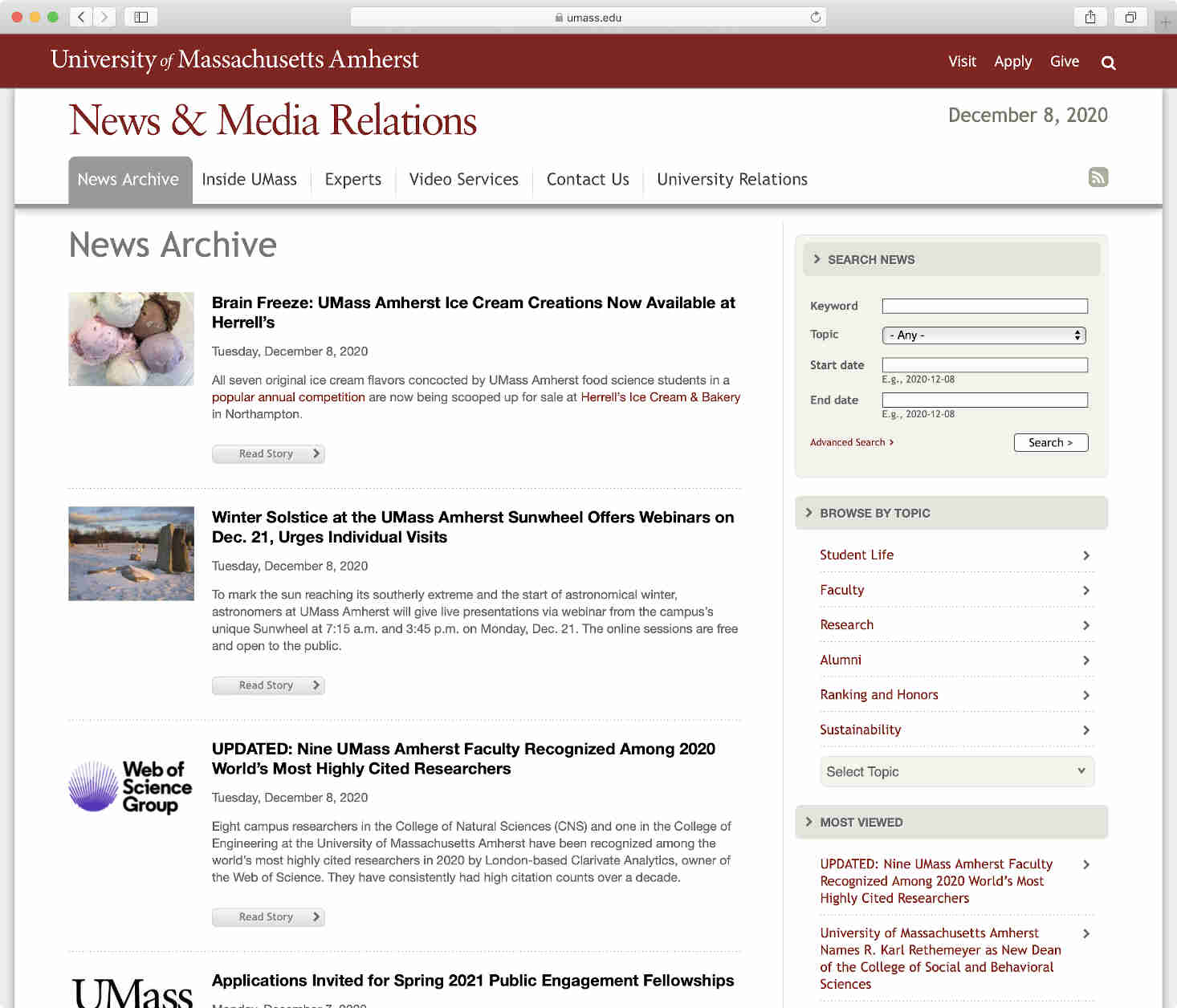Select the News Archive tab

tap(128, 180)
